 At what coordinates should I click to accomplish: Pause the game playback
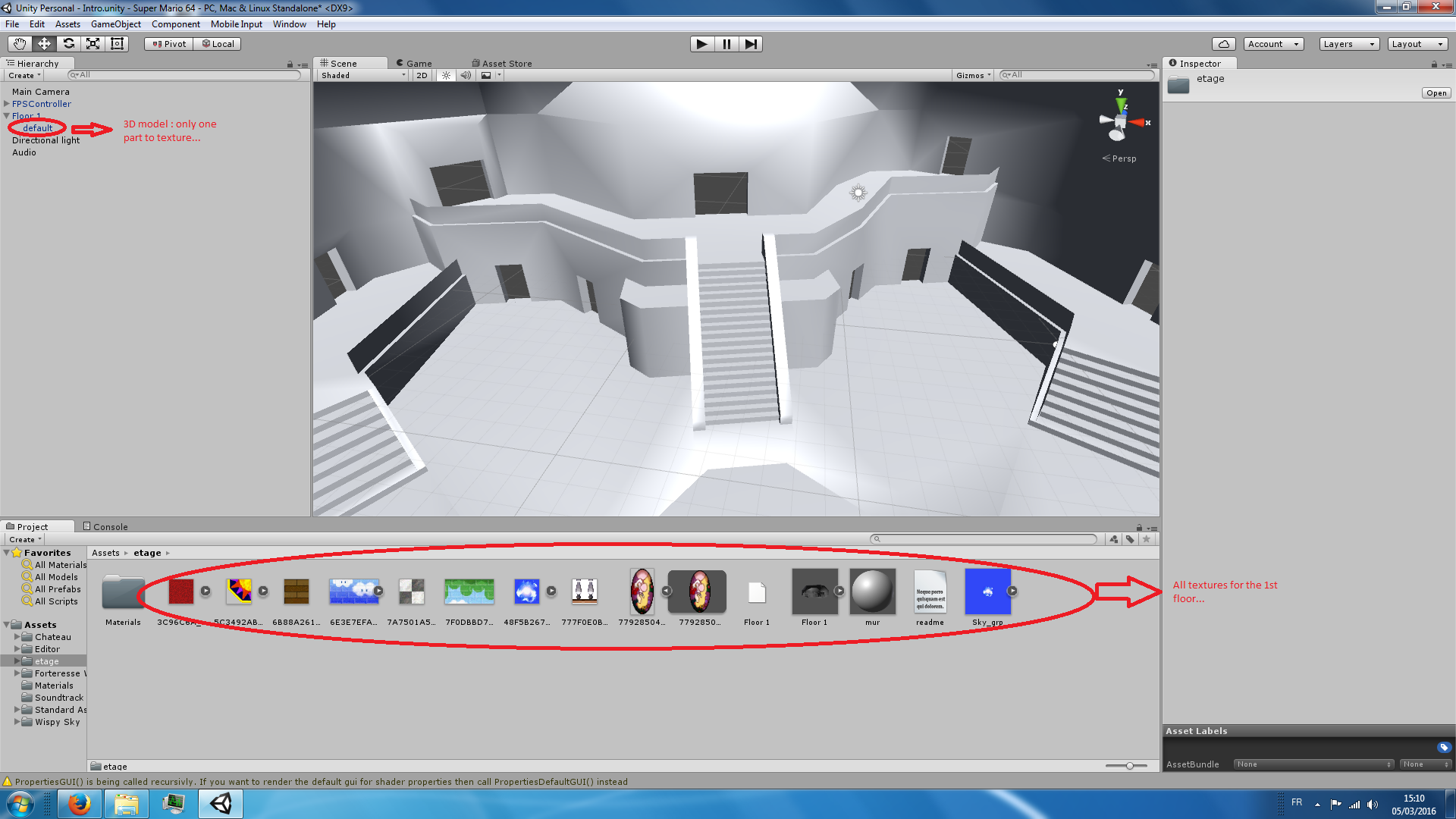[x=726, y=44]
